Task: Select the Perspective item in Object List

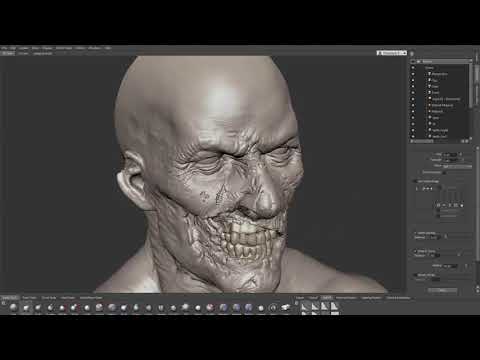Action: click(x=440, y=74)
